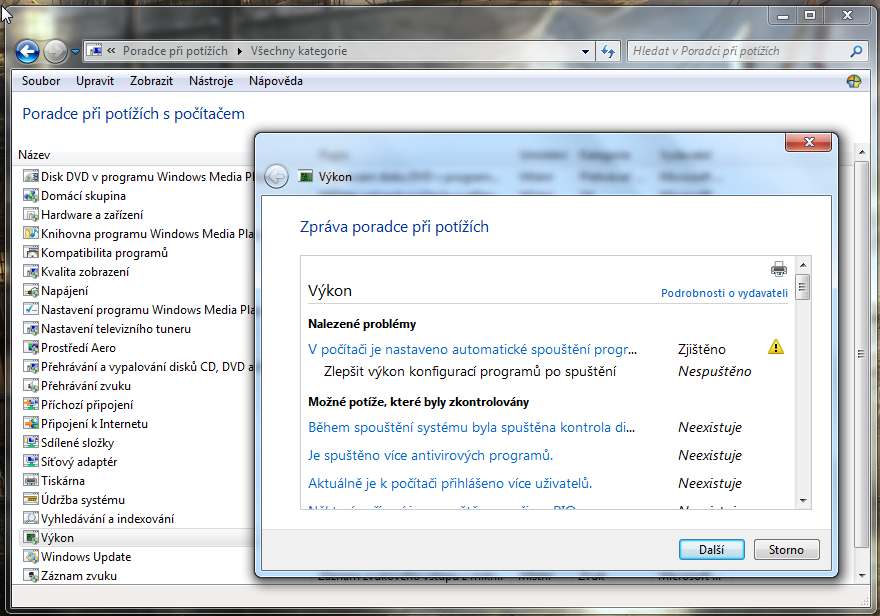This screenshot has width=880, height=616.
Task: Open 'Během spouštění systému byla spuštěna kontrola' link
Action: (x=471, y=427)
